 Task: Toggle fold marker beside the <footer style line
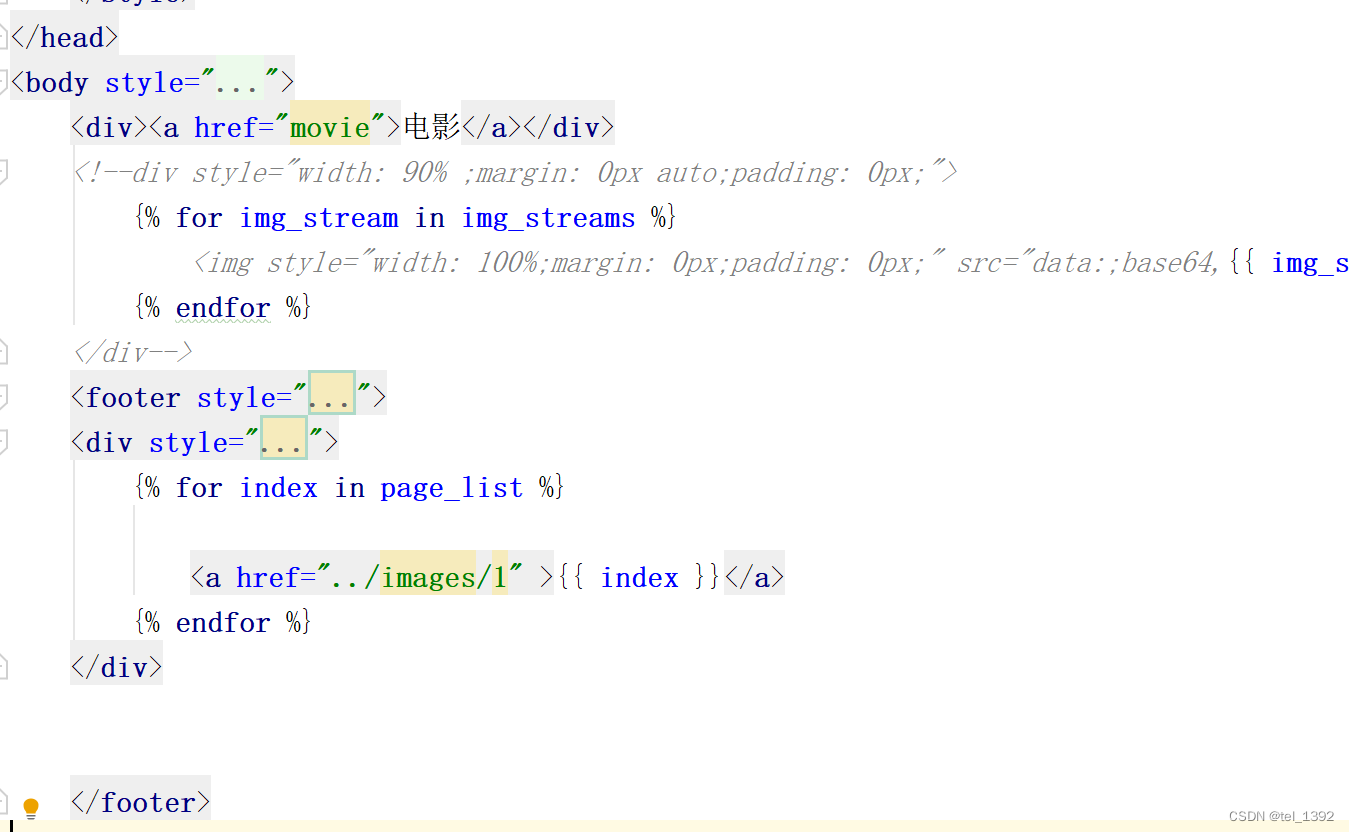coord(3,397)
